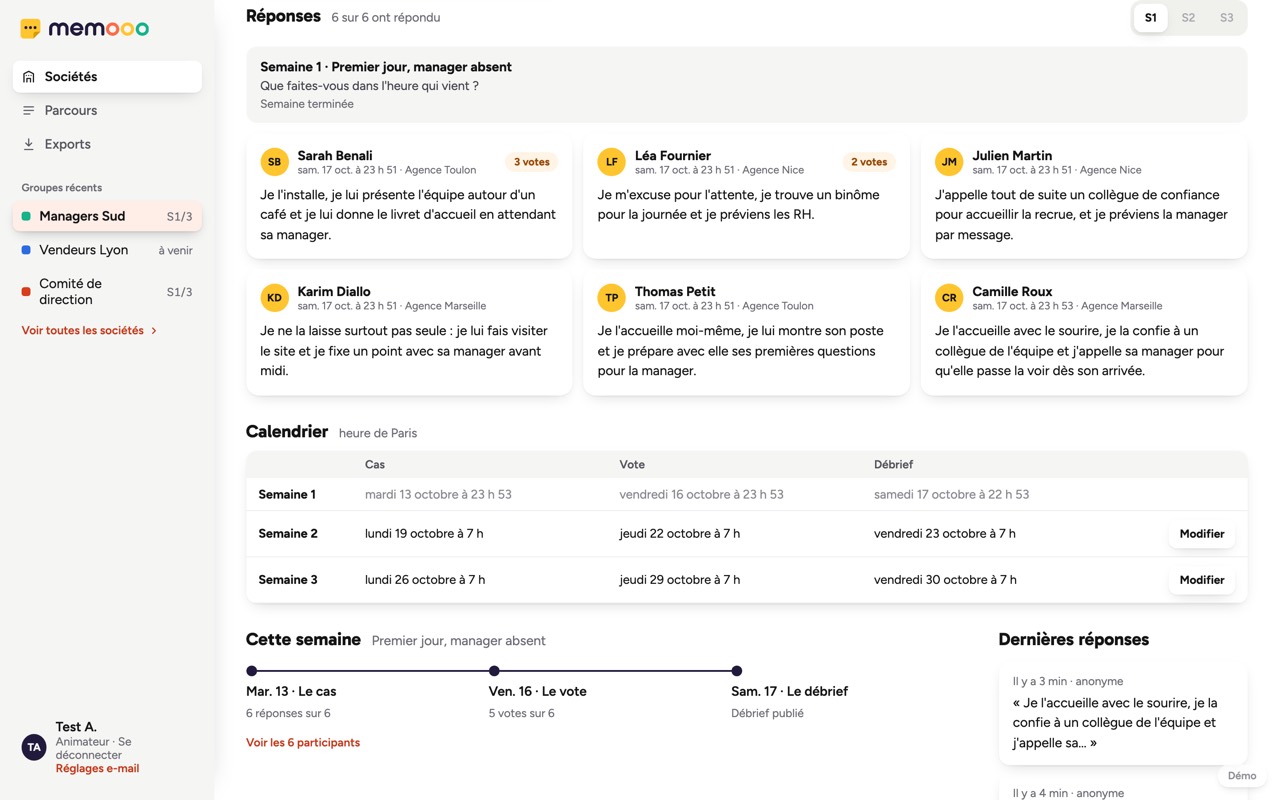The image size is (1280, 800).
Task: Click the blue Vendeurs Lyon color dot
Action: 26,250
